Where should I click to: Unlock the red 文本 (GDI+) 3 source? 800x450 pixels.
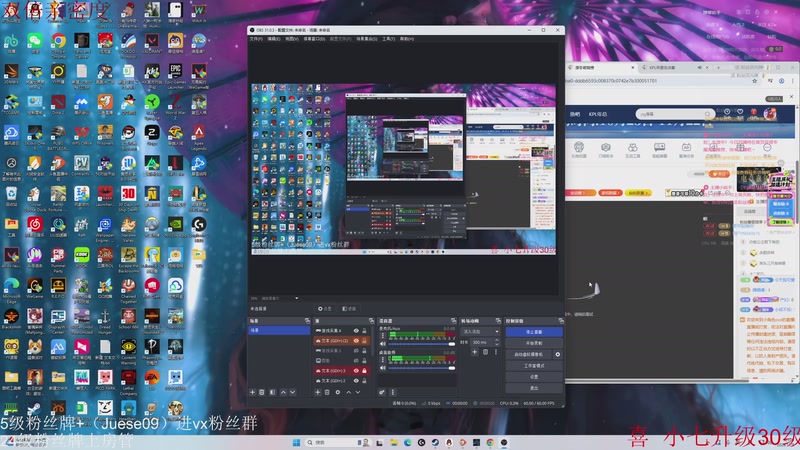(364, 370)
